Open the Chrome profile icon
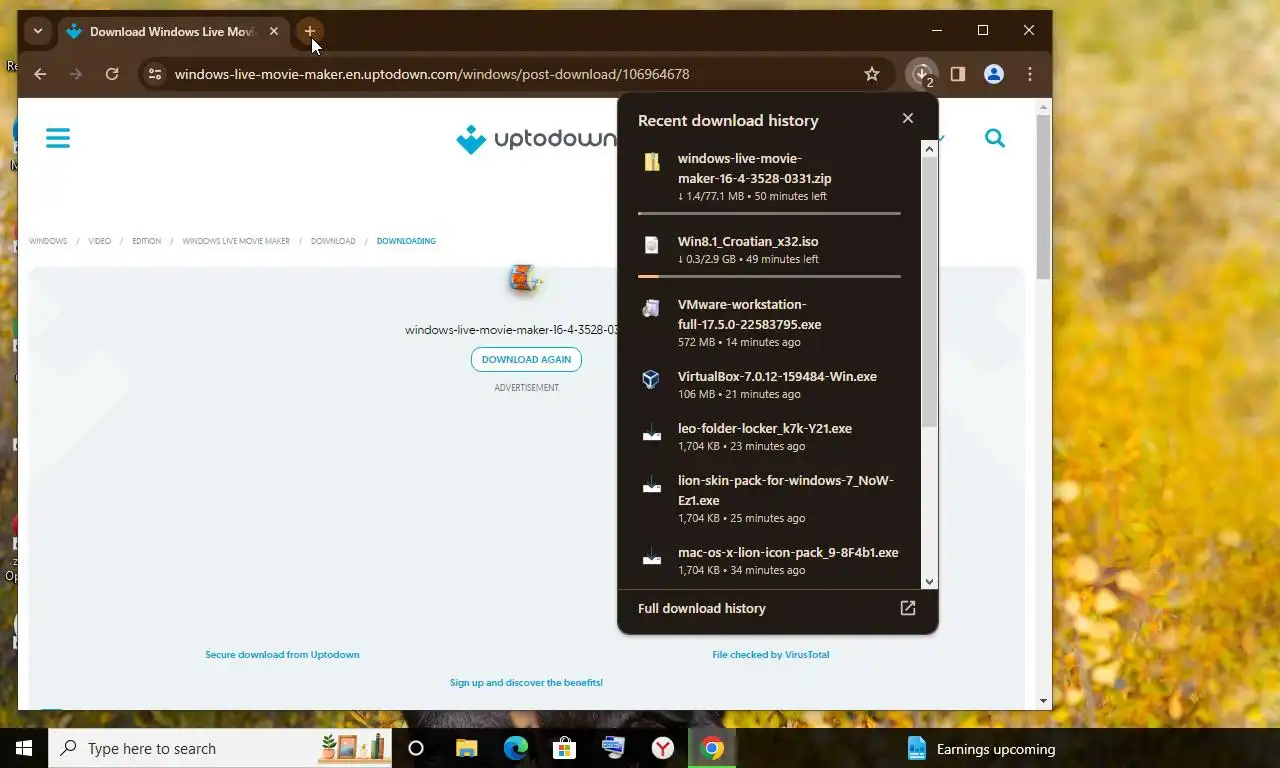1280x768 pixels. tap(994, 74)
